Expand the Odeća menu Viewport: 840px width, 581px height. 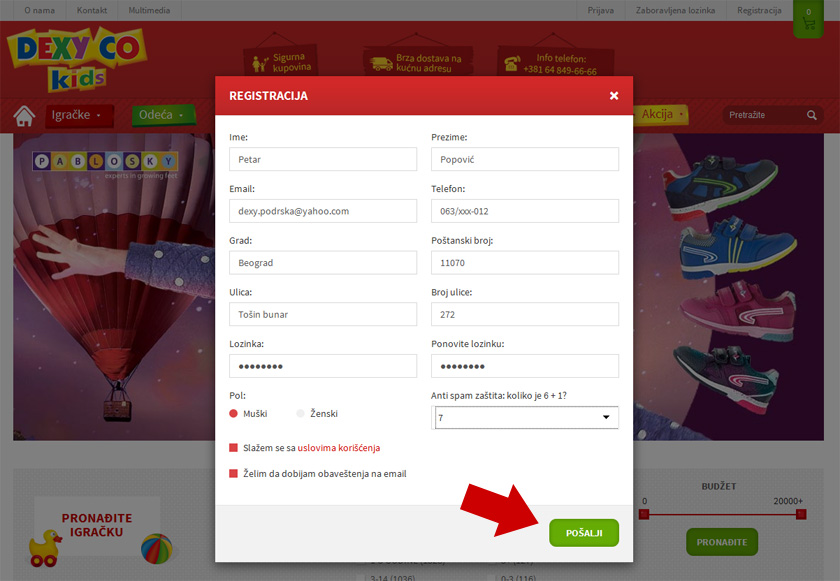(x=163, y=115)
